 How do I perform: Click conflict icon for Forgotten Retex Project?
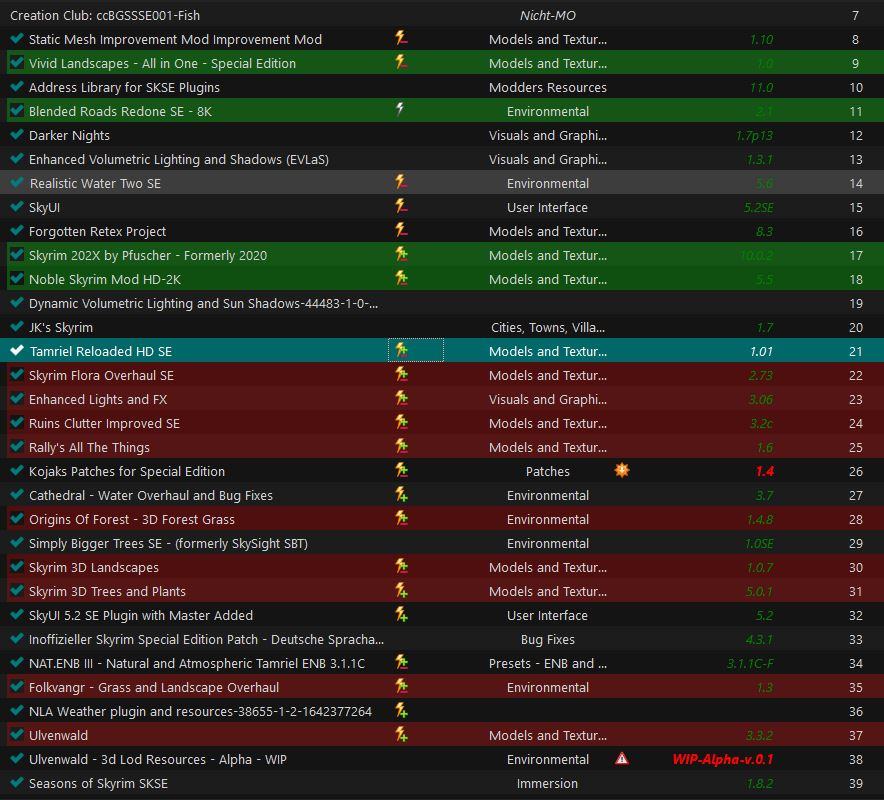(401, 229)
